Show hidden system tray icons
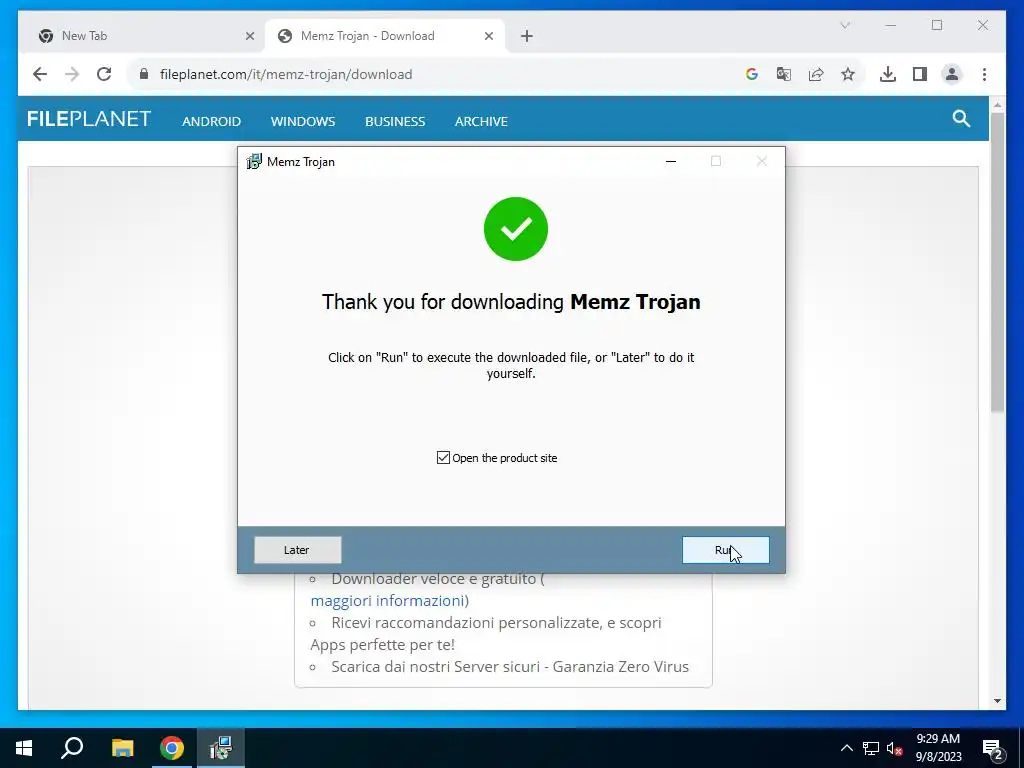Image resolution: width=1024 pixels, height=768 pixels. (846, 748)
